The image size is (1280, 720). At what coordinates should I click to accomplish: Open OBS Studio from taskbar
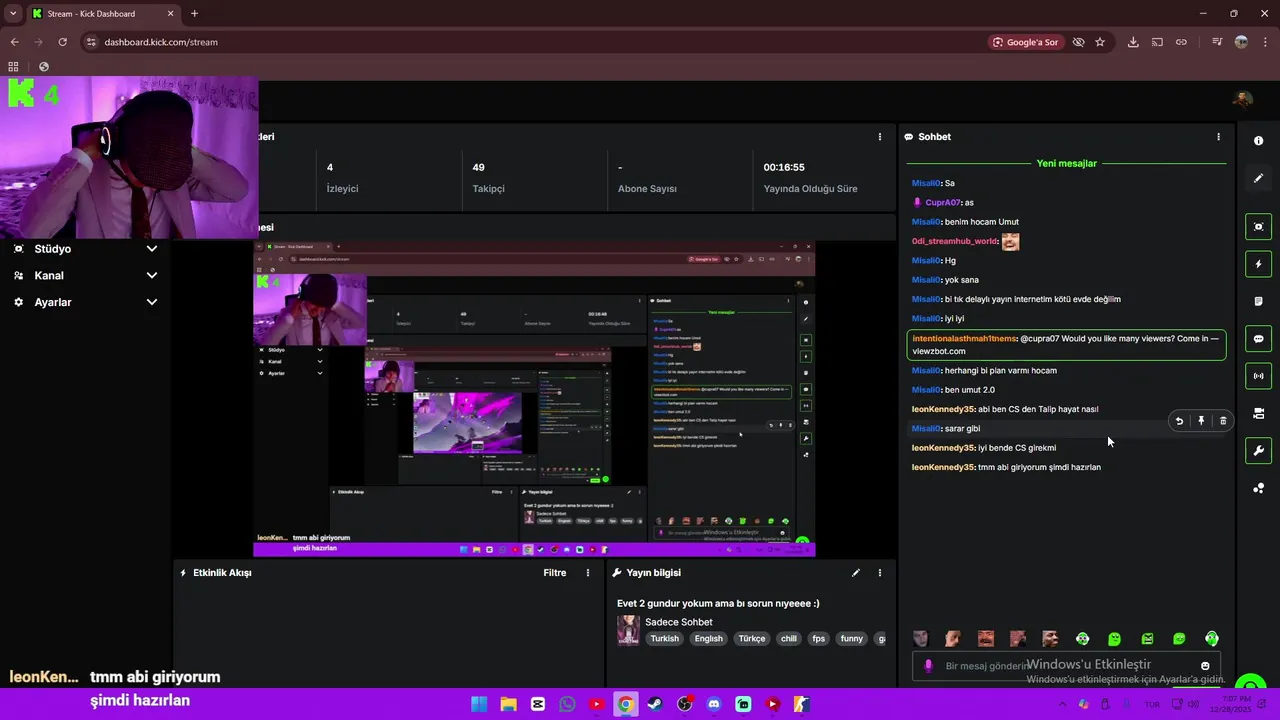click(x=684, y=704)
